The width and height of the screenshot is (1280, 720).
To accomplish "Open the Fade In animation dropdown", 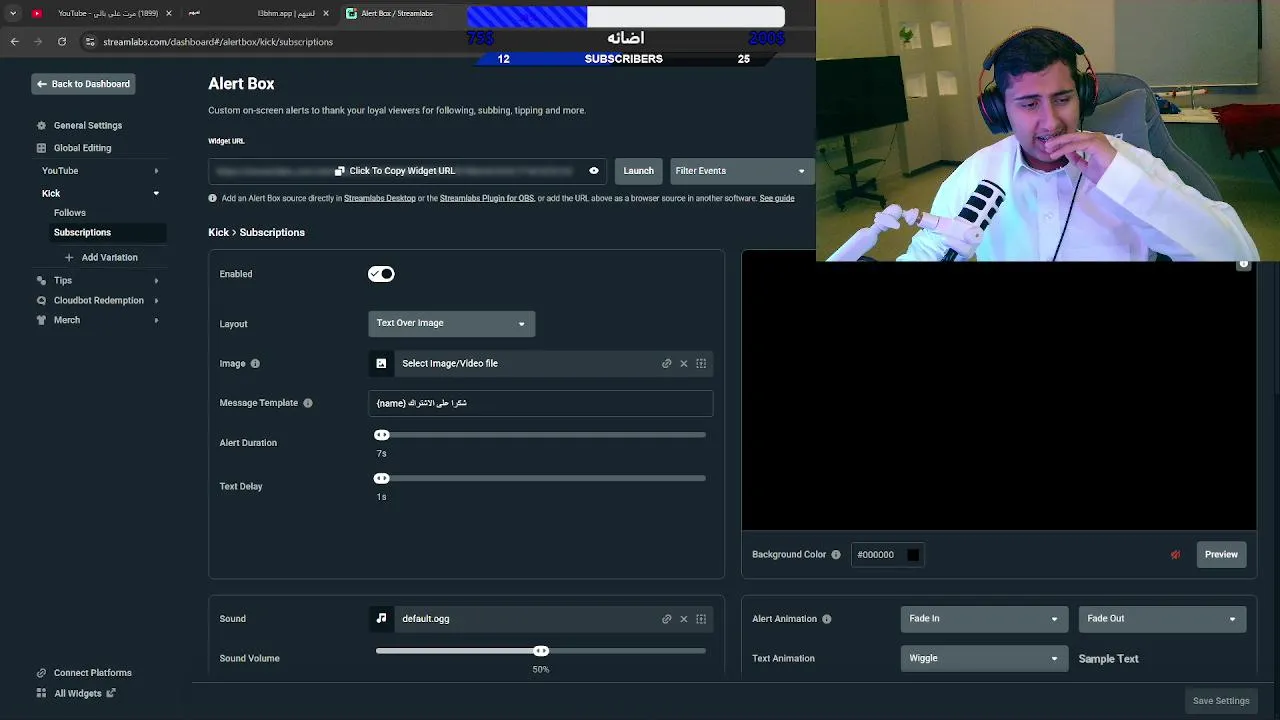I will tap(984, 619).
